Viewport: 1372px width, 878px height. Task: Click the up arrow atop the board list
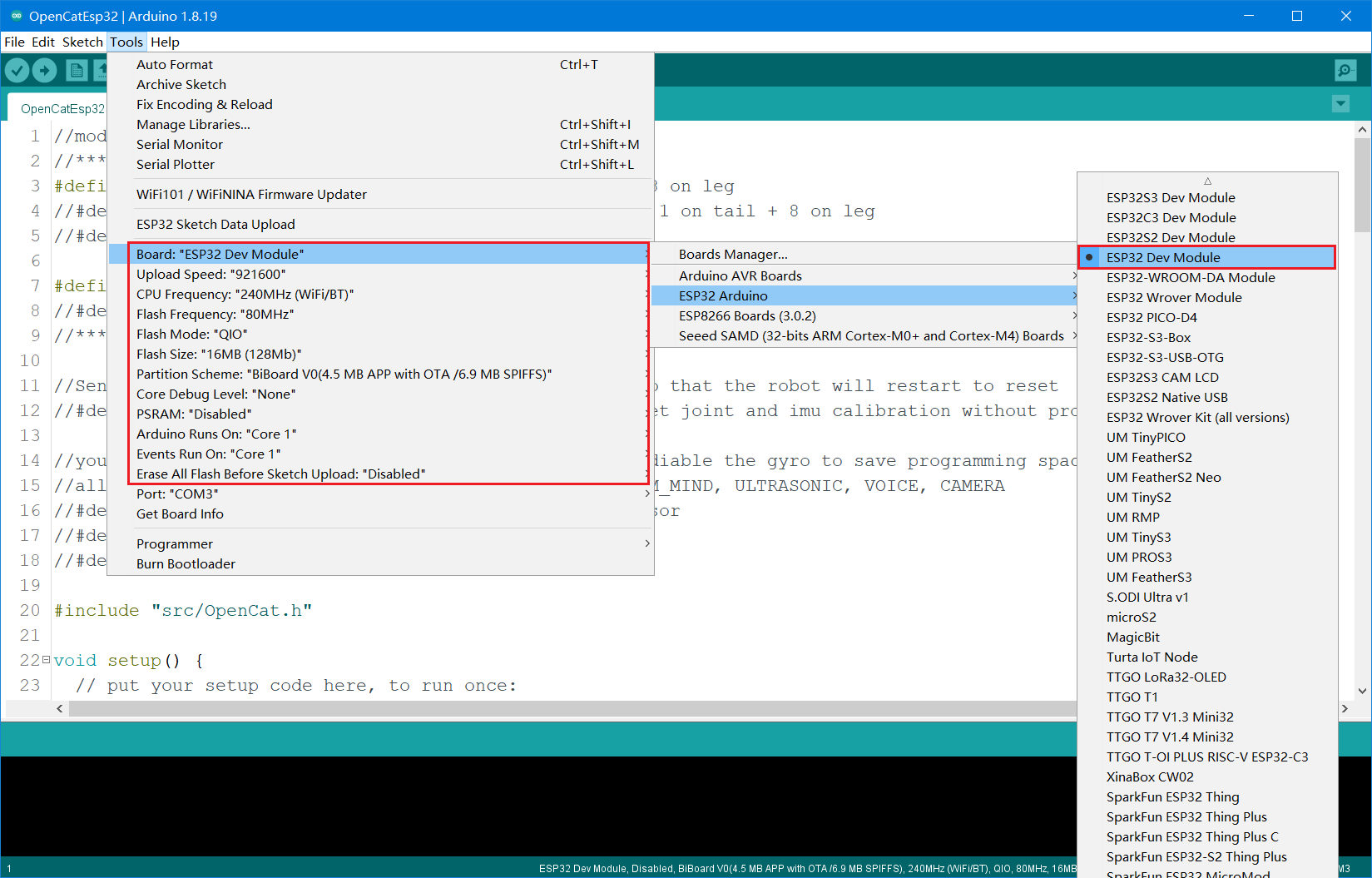pos(1207,181)
